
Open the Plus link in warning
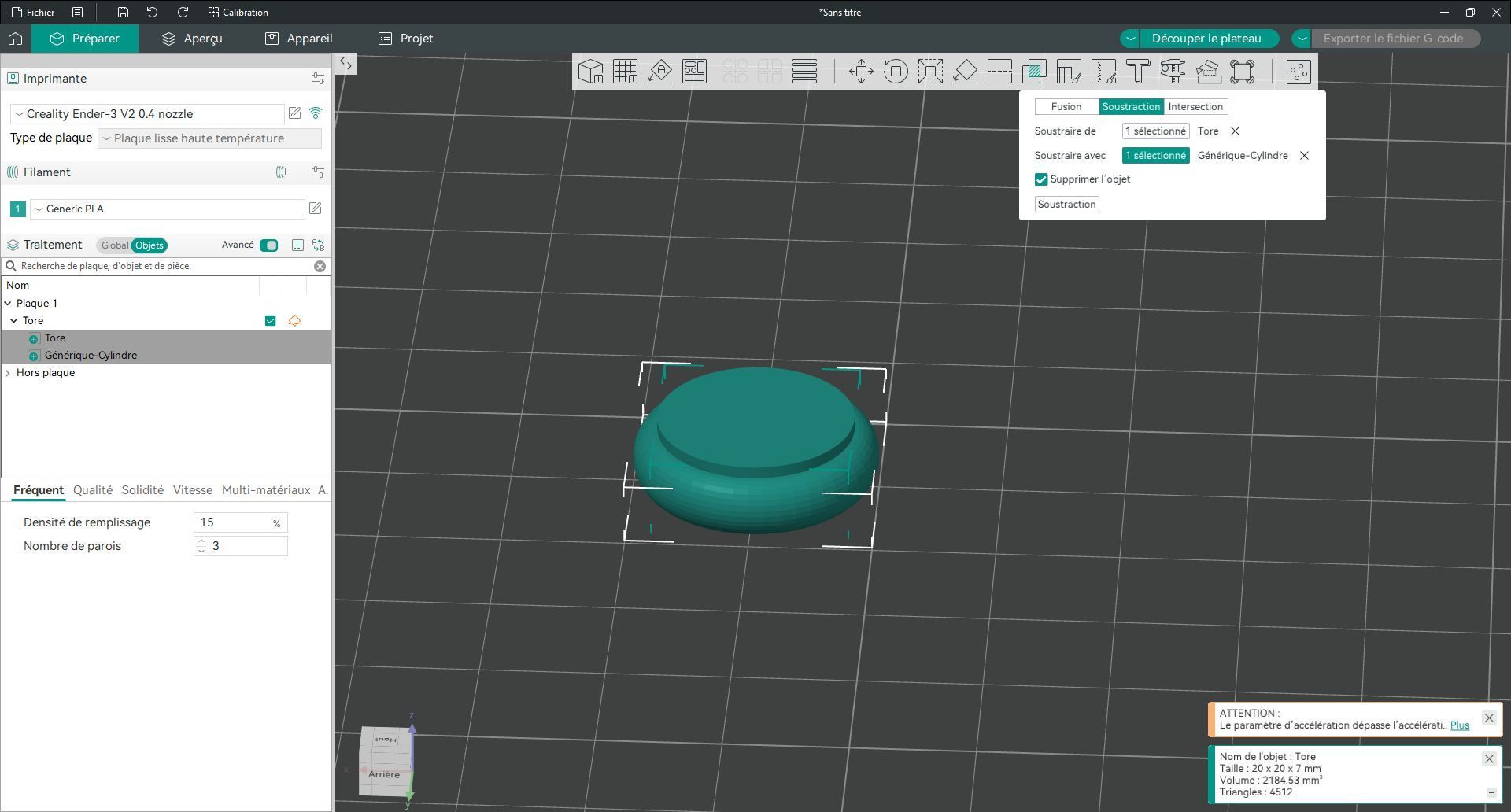pos(1460,725)
